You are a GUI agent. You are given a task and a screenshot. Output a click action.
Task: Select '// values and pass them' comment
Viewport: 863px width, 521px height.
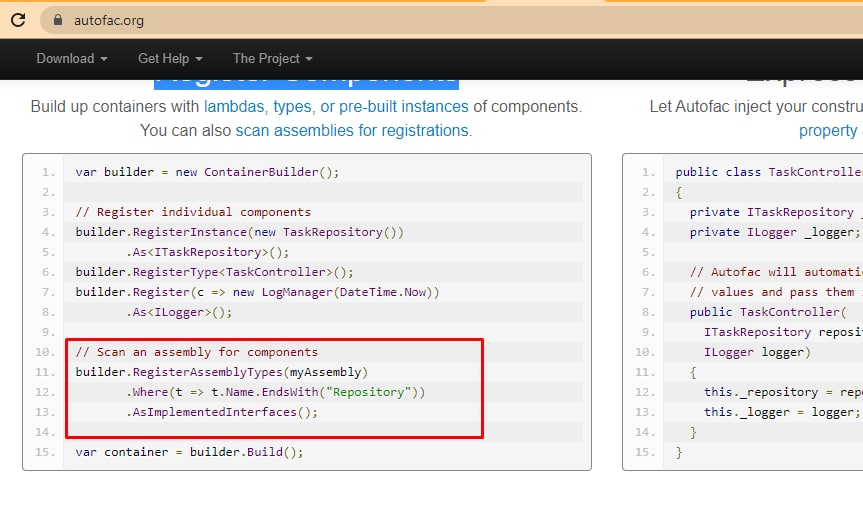point(776,292)
